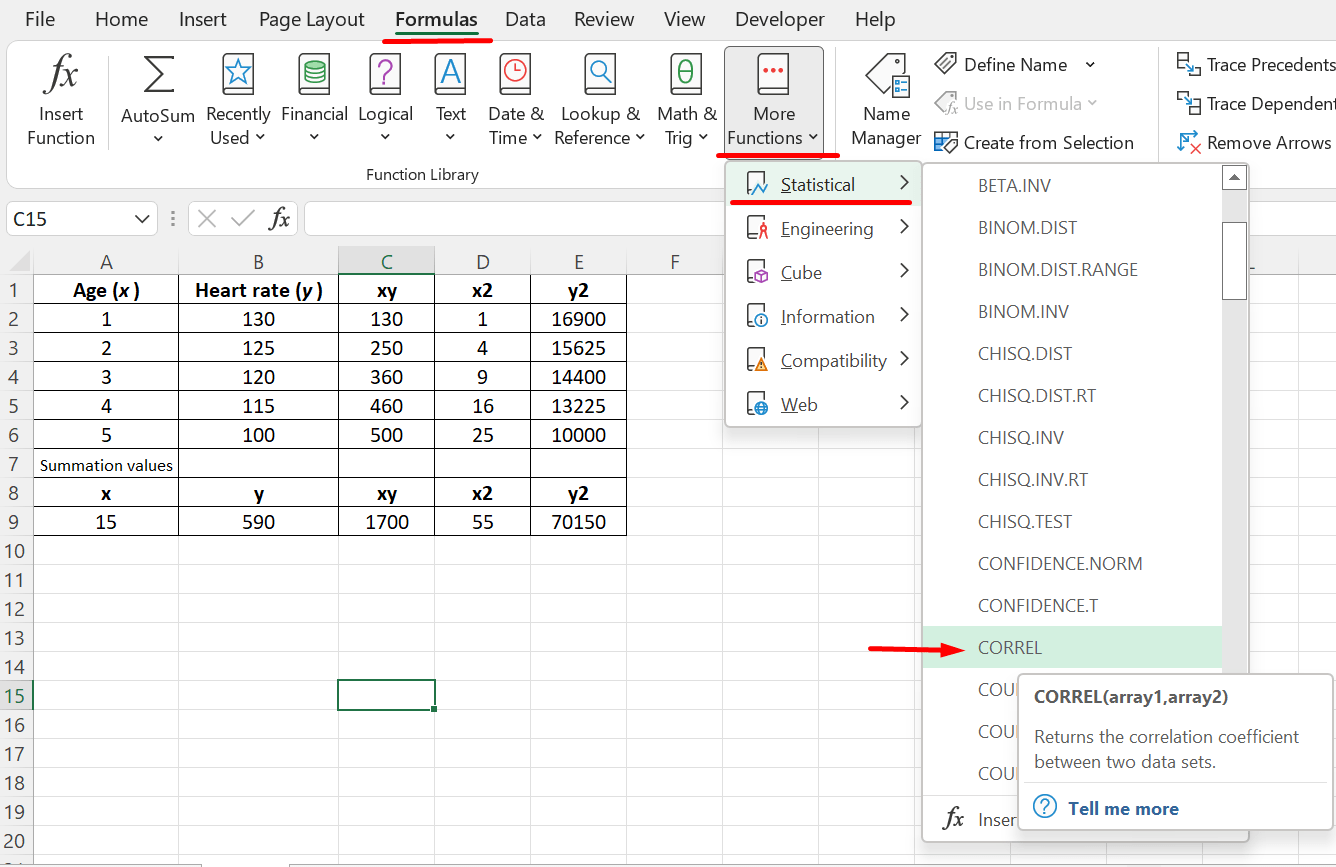1336x867 pixels.
Task: Click the Insert Function icon
Action: tap(60, 95)
